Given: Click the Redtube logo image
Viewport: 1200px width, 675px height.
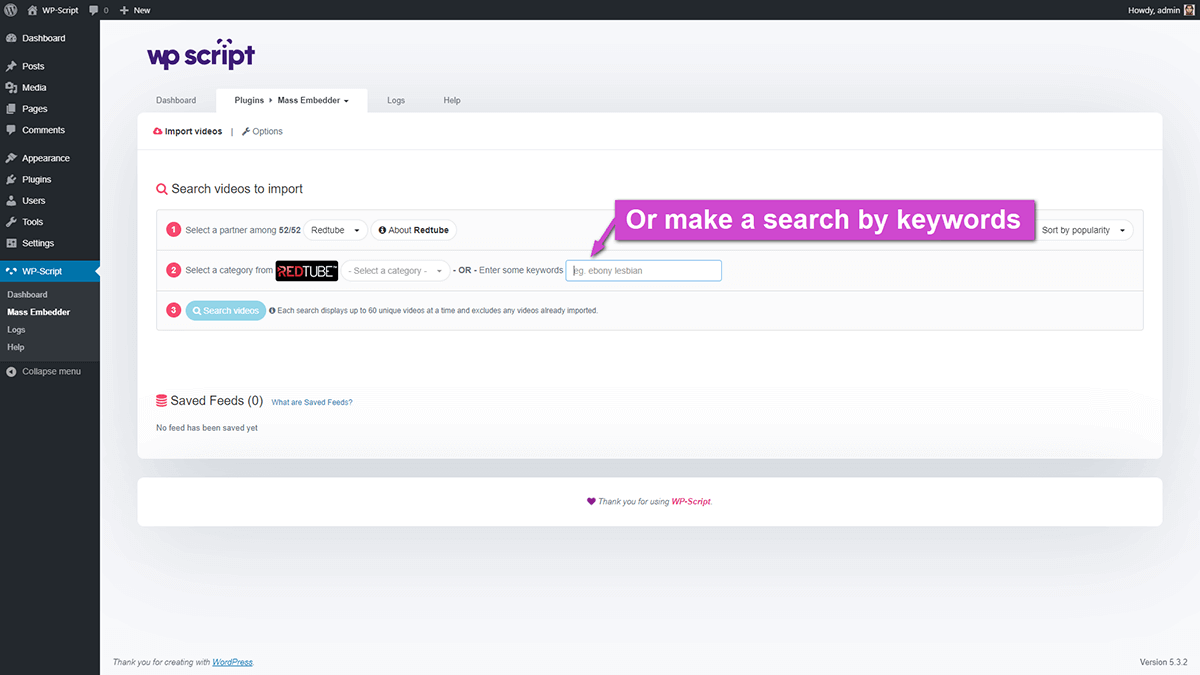Looking at the screenshot, I should point(307,271).
